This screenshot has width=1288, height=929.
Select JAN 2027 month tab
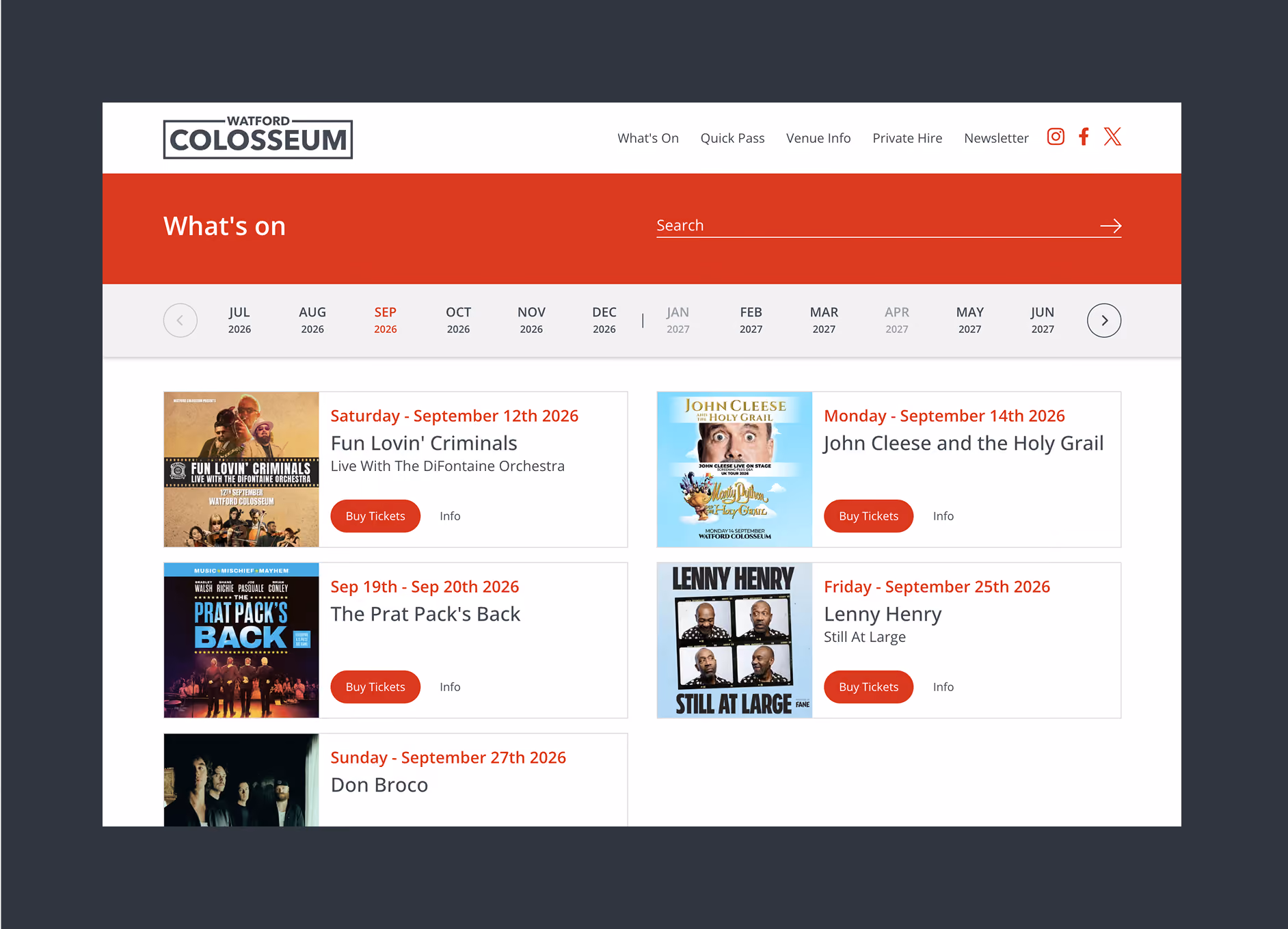[x=677, y=320]
